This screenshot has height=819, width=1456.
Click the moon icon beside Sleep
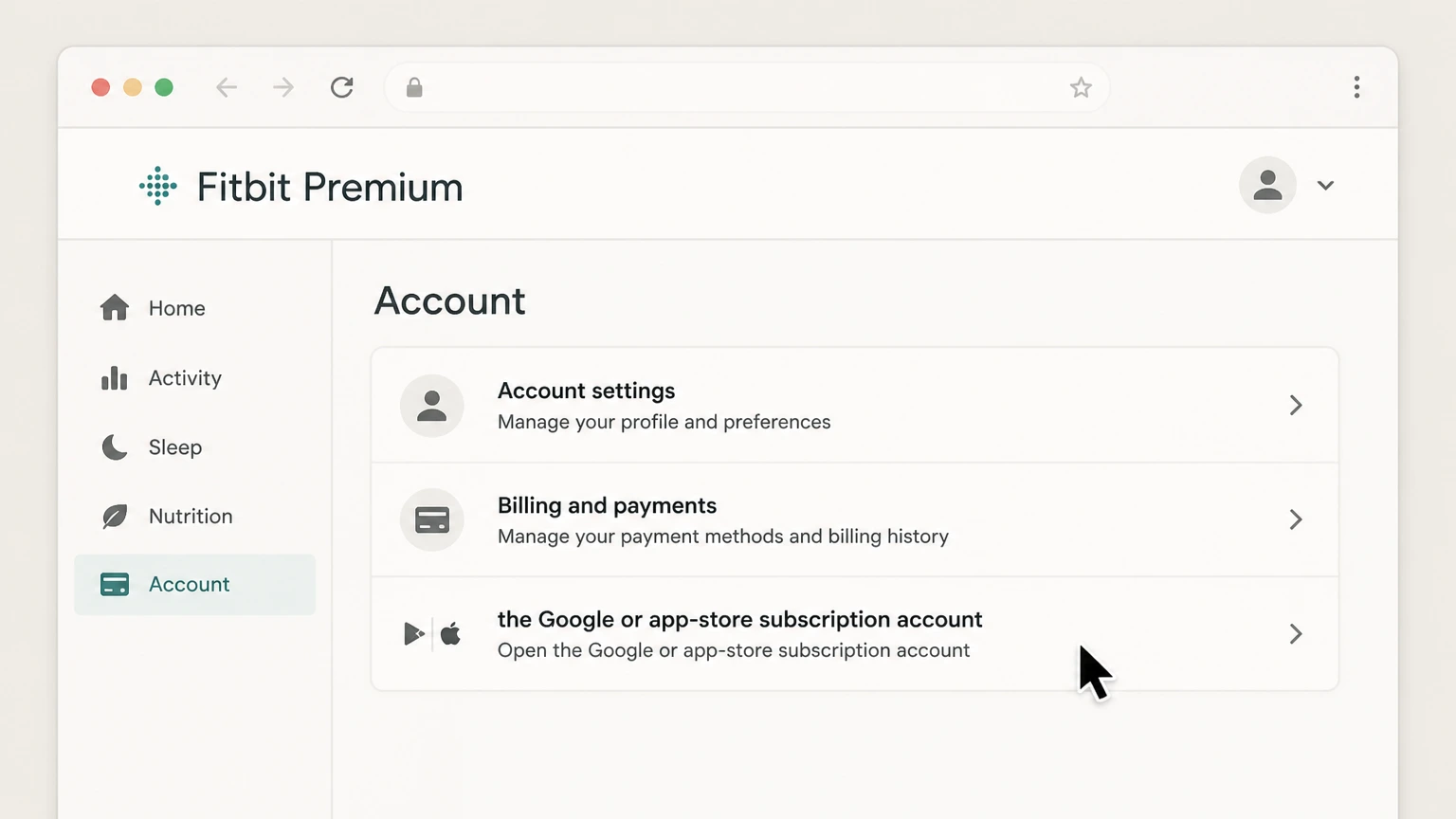click(x=115, y=446)
